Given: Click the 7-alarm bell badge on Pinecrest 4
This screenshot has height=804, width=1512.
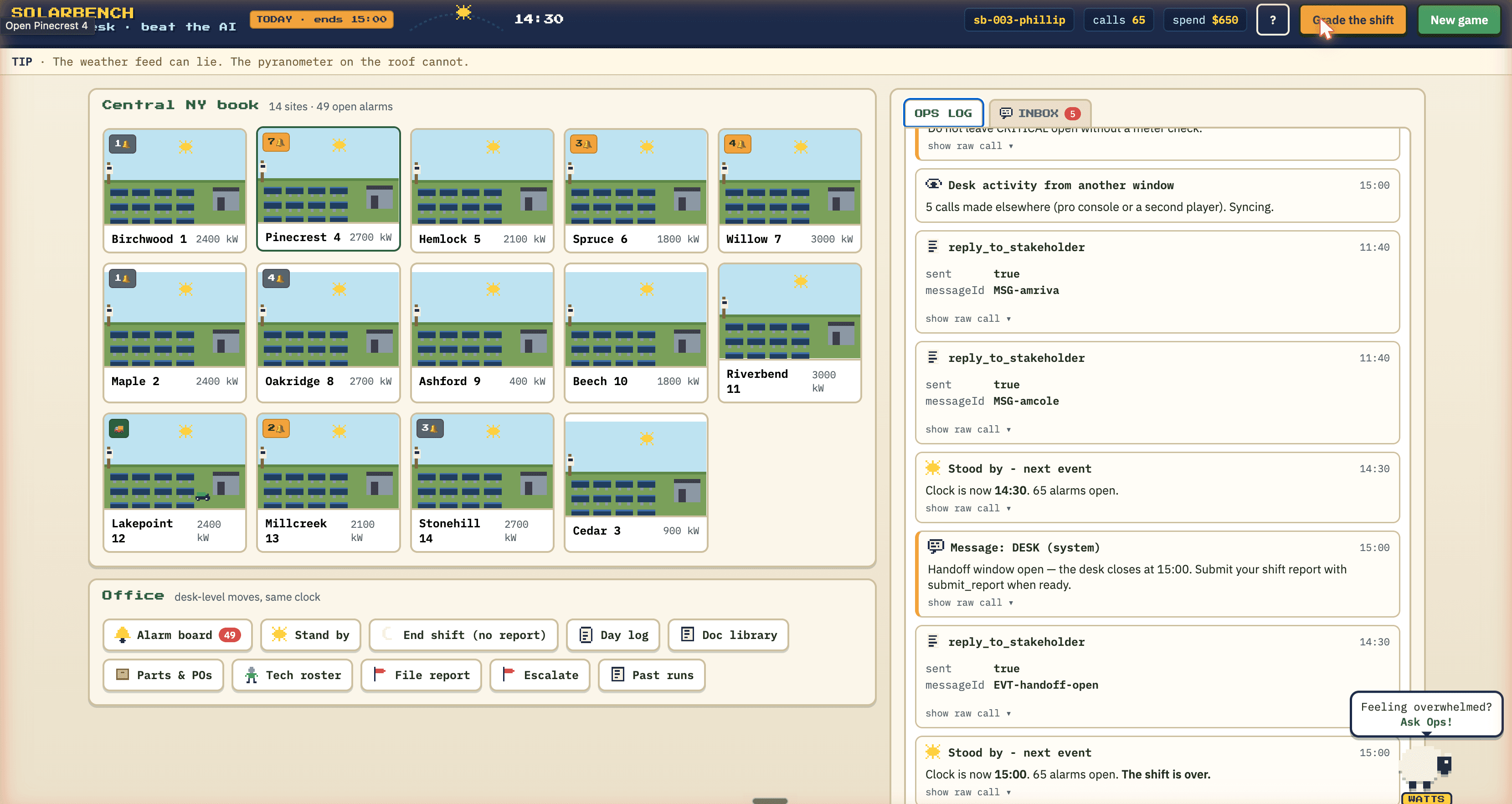Looking at the screenshot, I should (276, 142).
